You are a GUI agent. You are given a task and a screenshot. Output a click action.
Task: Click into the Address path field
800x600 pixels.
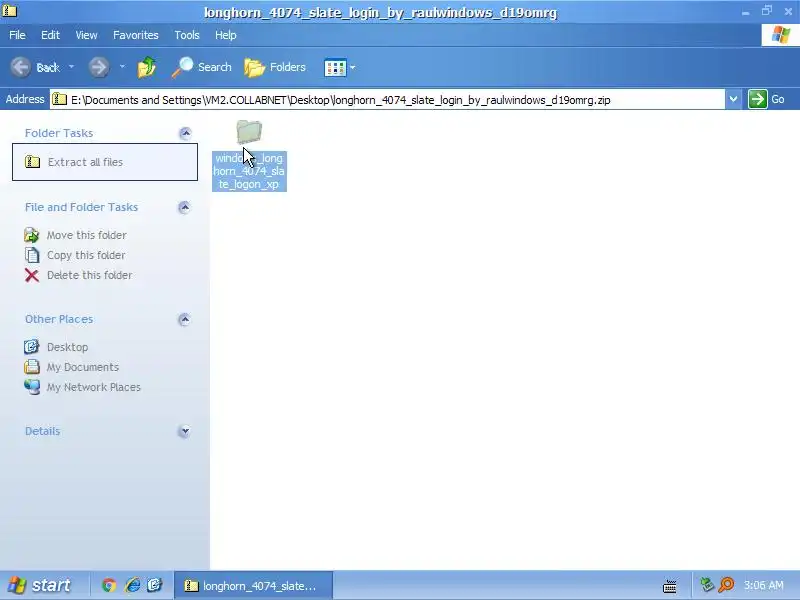[387, 99]
